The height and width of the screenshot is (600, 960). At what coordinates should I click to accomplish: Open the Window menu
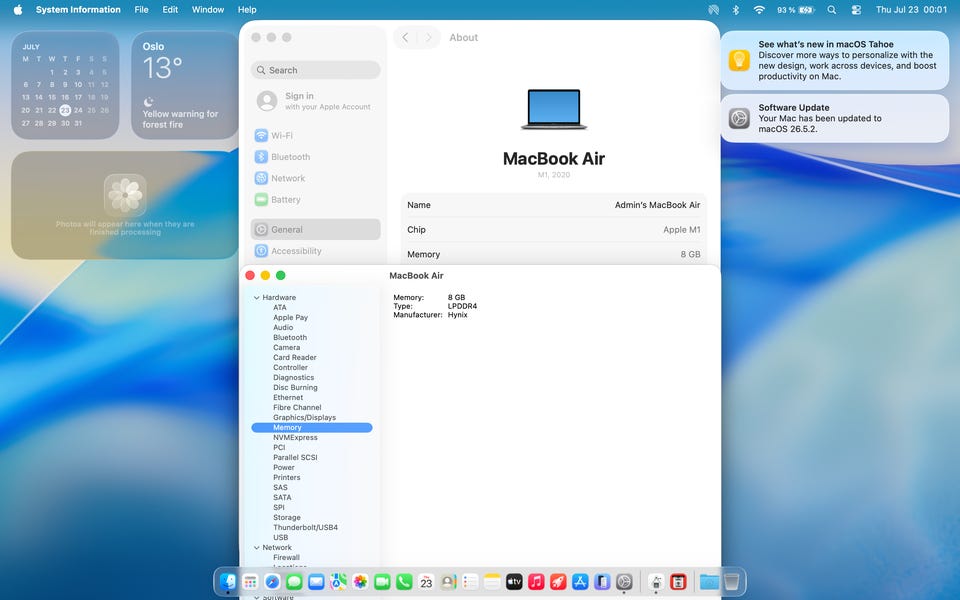pos(208,10)
